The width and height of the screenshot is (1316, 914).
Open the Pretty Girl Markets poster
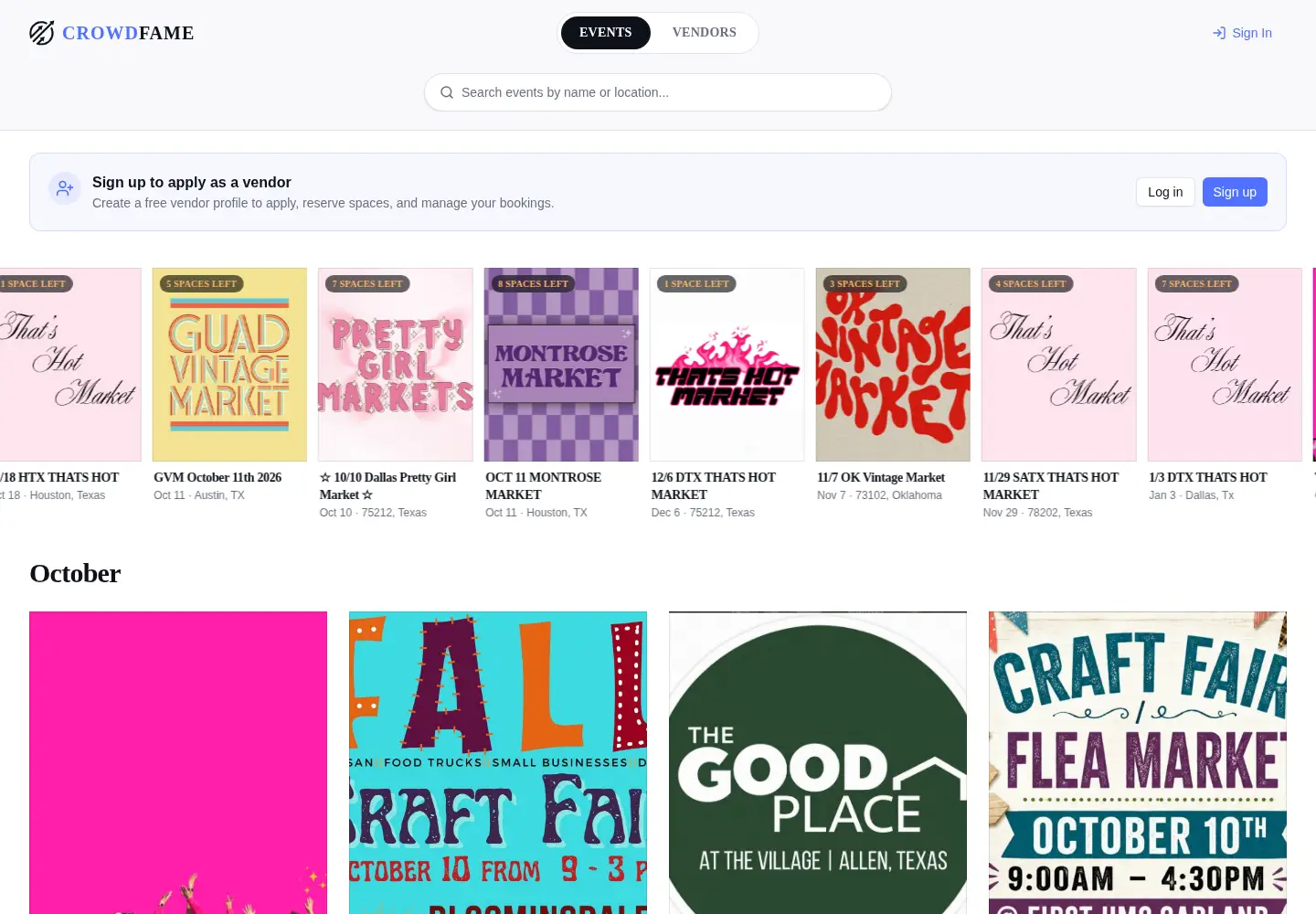(x=396, y=365)
